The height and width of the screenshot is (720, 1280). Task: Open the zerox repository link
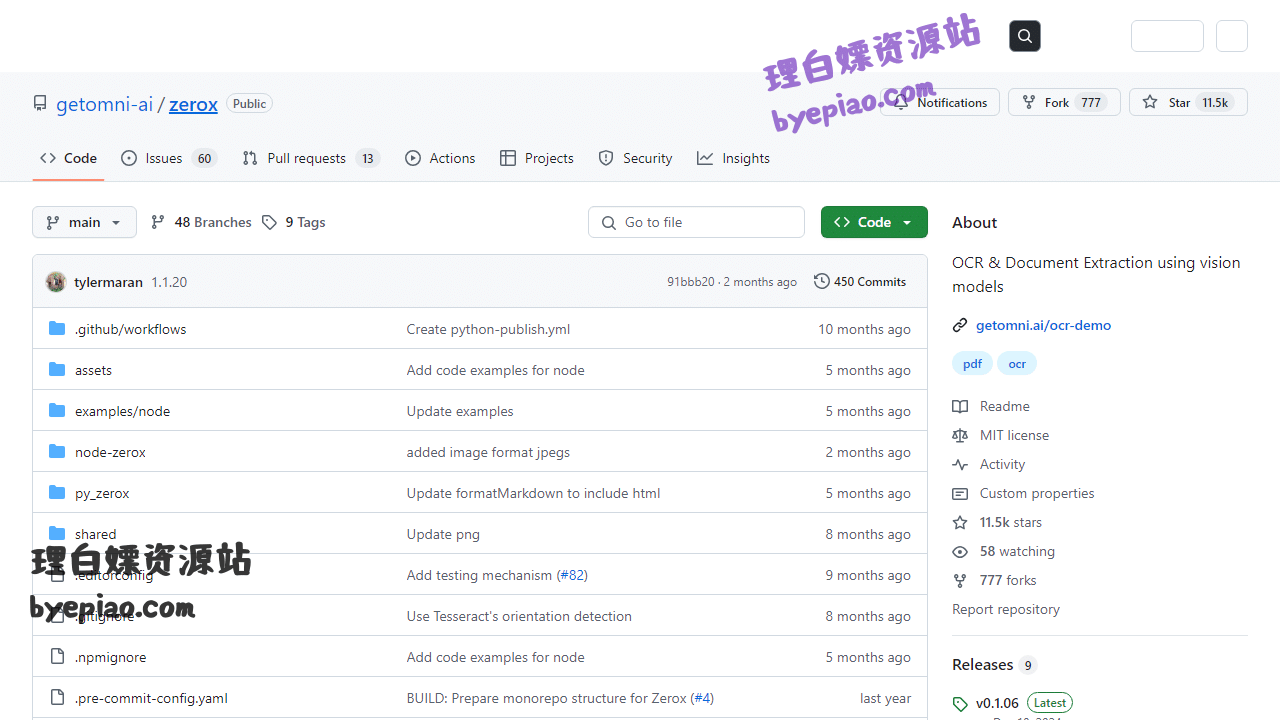pyautogui.click(x=193, y=104)
